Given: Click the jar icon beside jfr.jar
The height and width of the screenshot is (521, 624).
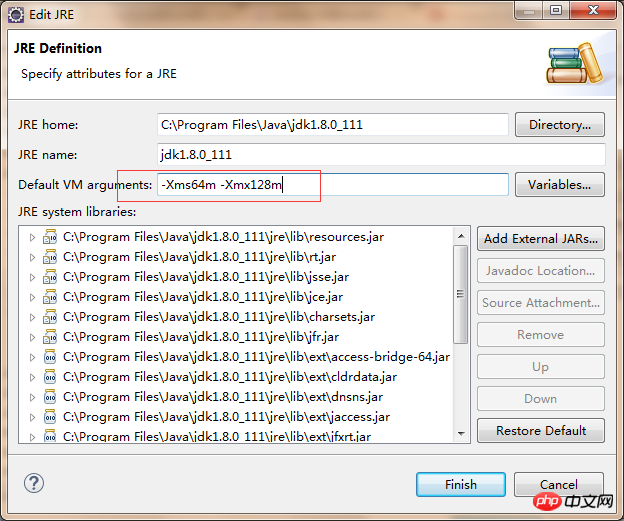Looking at the screenshot, I should point(50,337).
